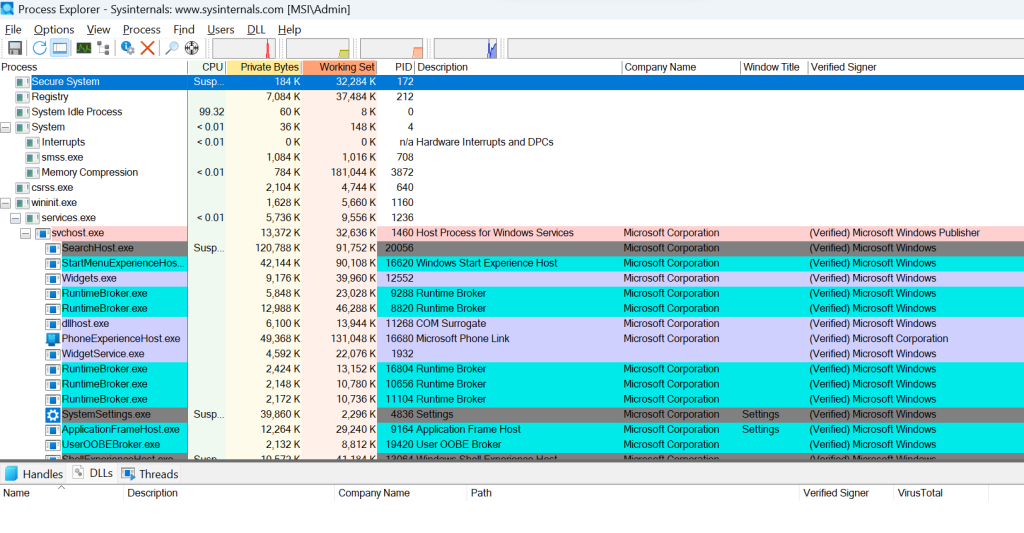Sort by Verified Signer header in process list

click(x=916, y=67)
